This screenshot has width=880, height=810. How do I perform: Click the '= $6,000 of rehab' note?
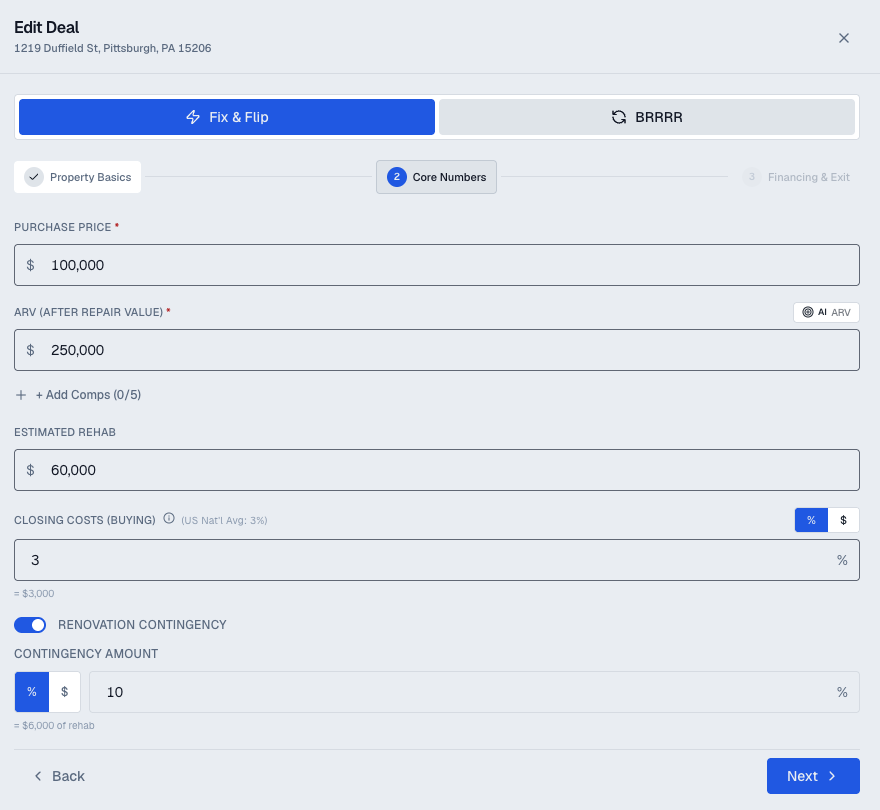coord(54,725)
